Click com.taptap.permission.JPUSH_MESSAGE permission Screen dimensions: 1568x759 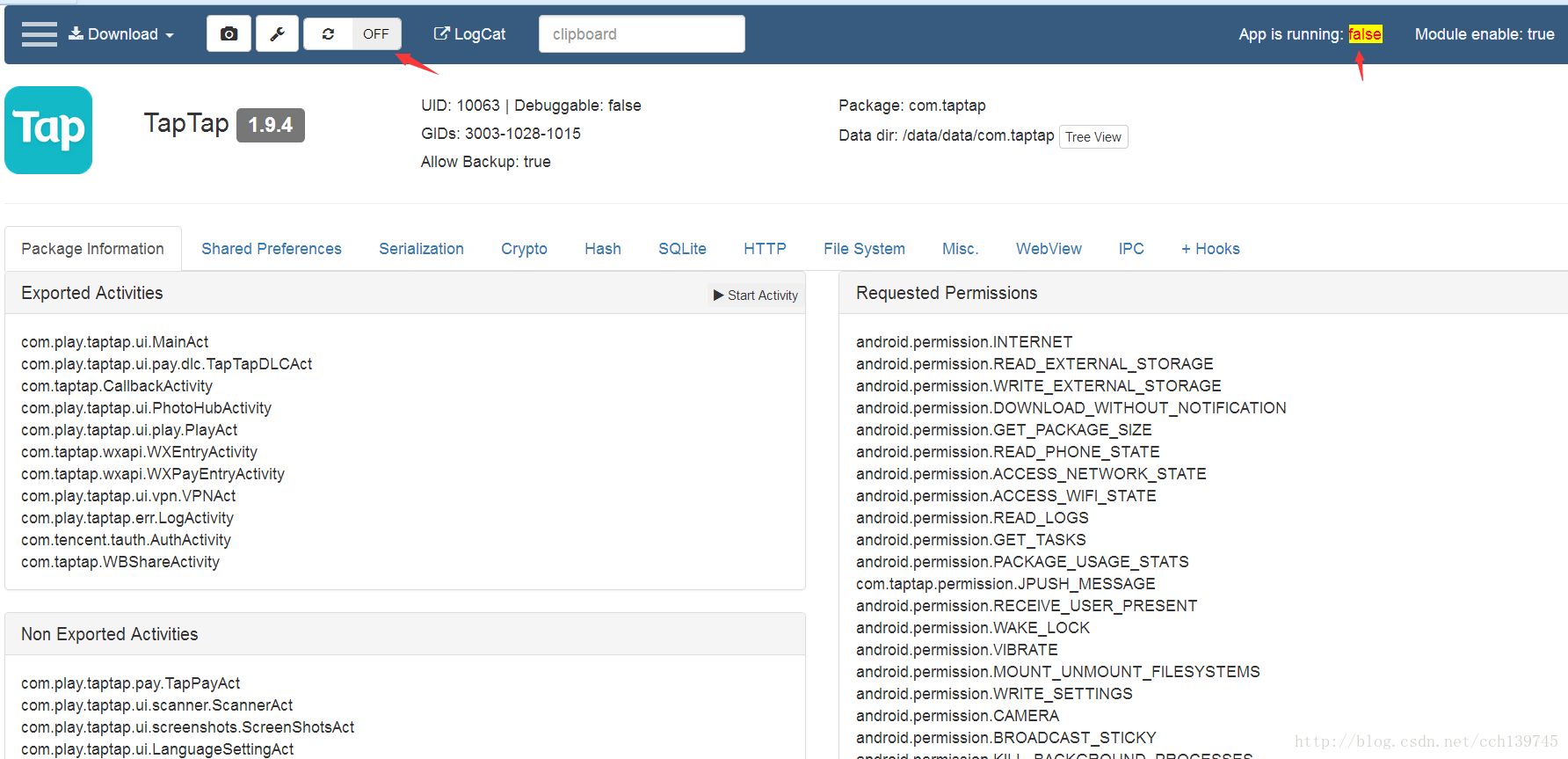point(1005,584)
